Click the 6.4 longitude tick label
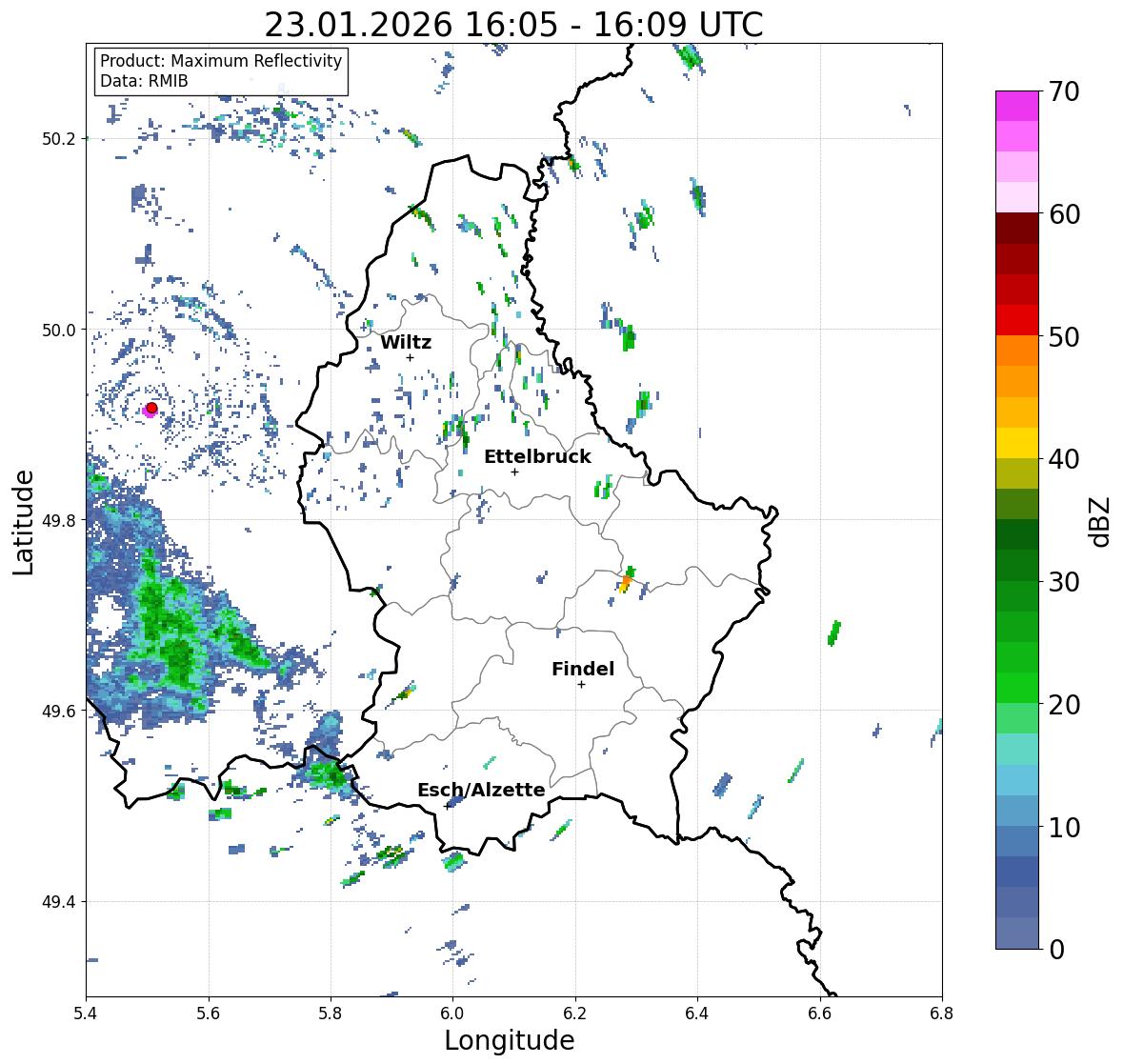This screenshot has height=1064, width=1123. click(x=697, y=1013)
